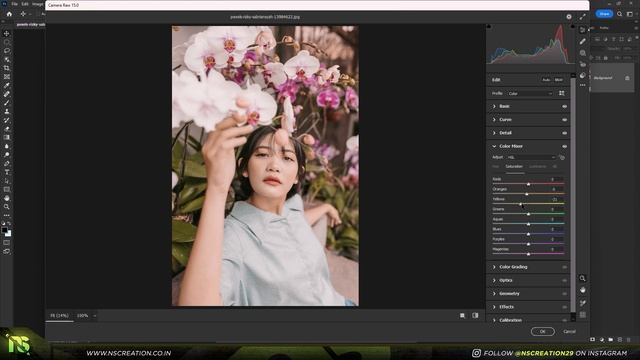Open the Presets icon in Camera Raw
The image size is (640, 360).
point(582,76)
